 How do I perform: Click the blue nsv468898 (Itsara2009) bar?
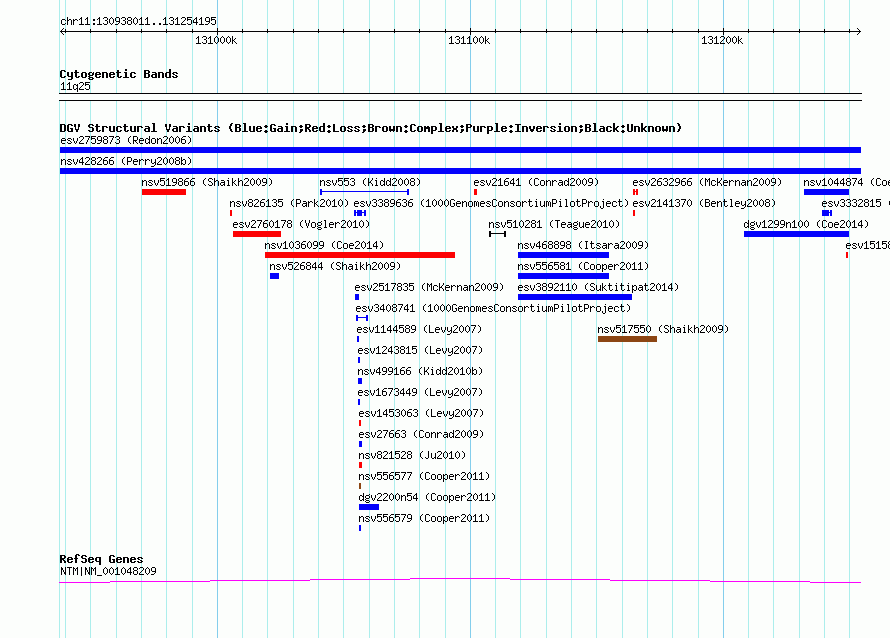tap(563, 255)
